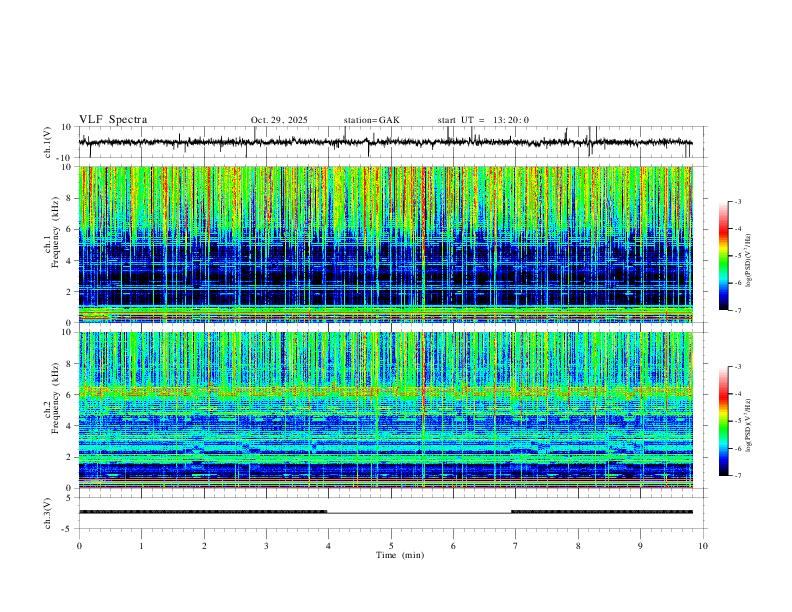This screenshot has height=612, width=792.
Task: Click time axis tick label '0'
Action: [x=79, y=546]
